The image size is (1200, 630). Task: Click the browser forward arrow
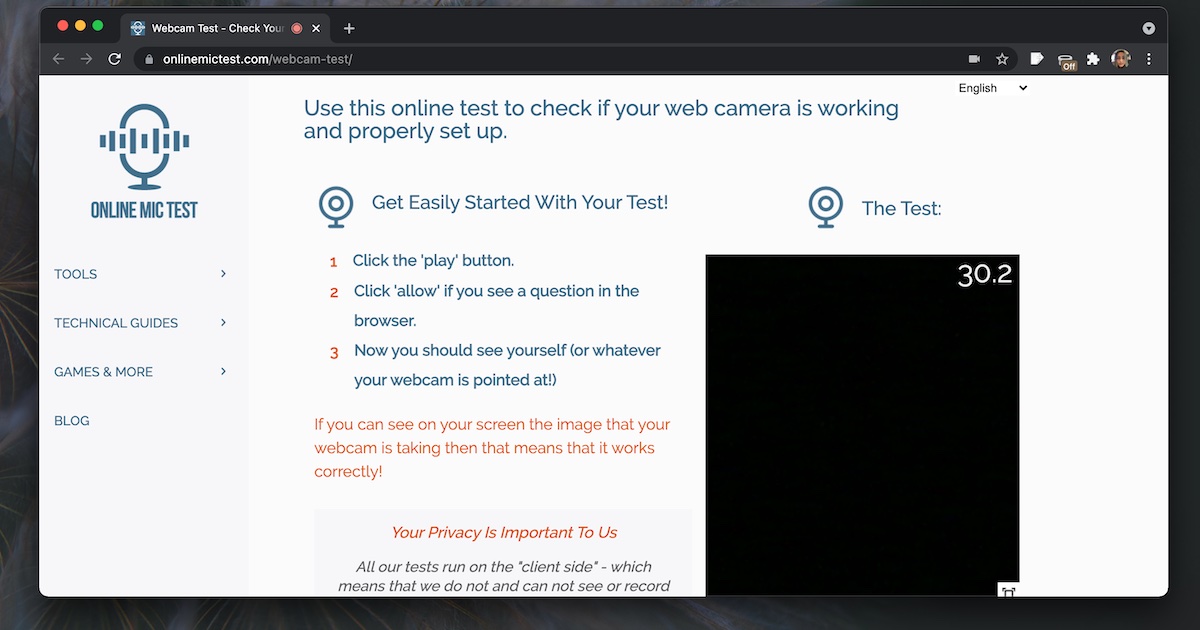87,59
